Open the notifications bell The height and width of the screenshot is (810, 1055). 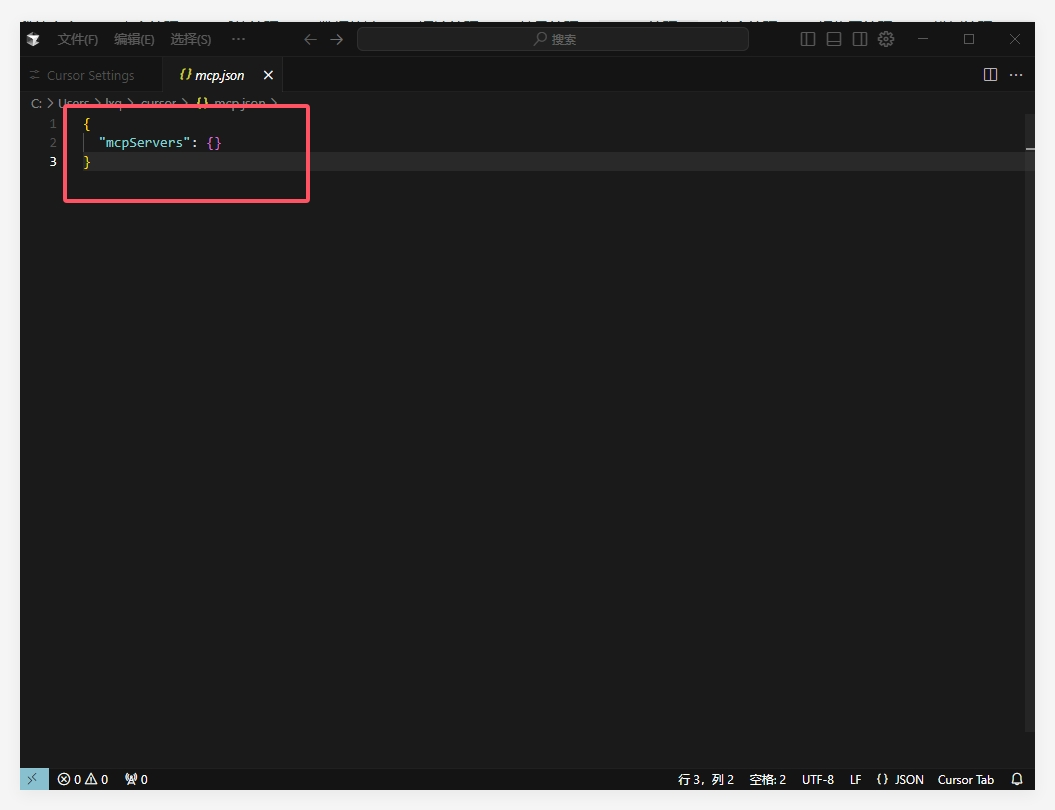coord(1017,779)
